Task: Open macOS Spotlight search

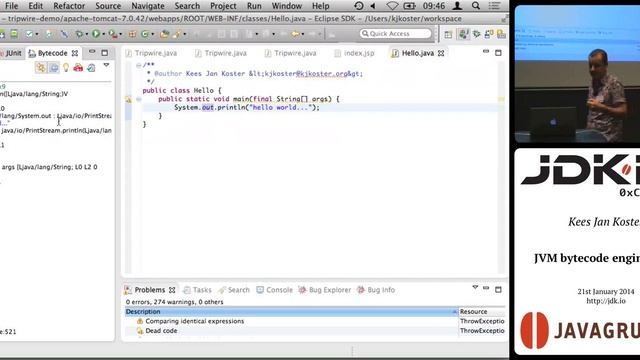Action: point(476,6)
